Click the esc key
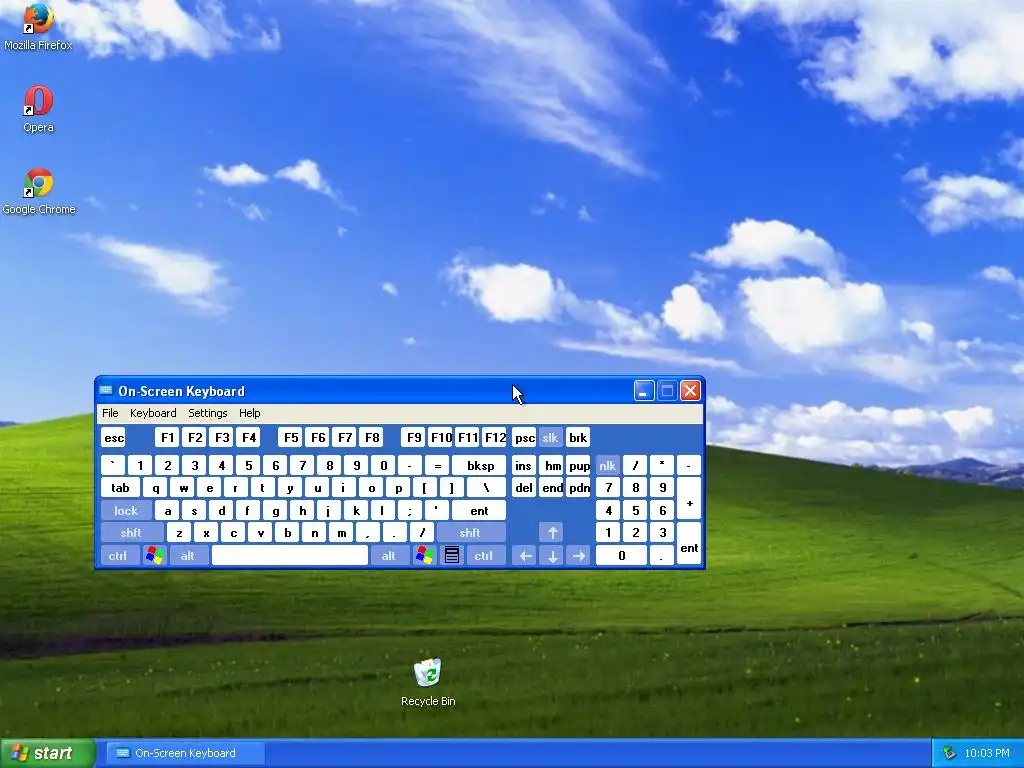Screen dimensions: 1024x768 pyautogui.click(x=114, y=438)
